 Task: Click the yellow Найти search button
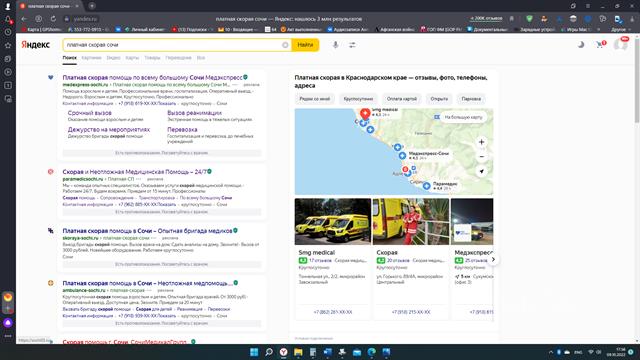point(305,45)
